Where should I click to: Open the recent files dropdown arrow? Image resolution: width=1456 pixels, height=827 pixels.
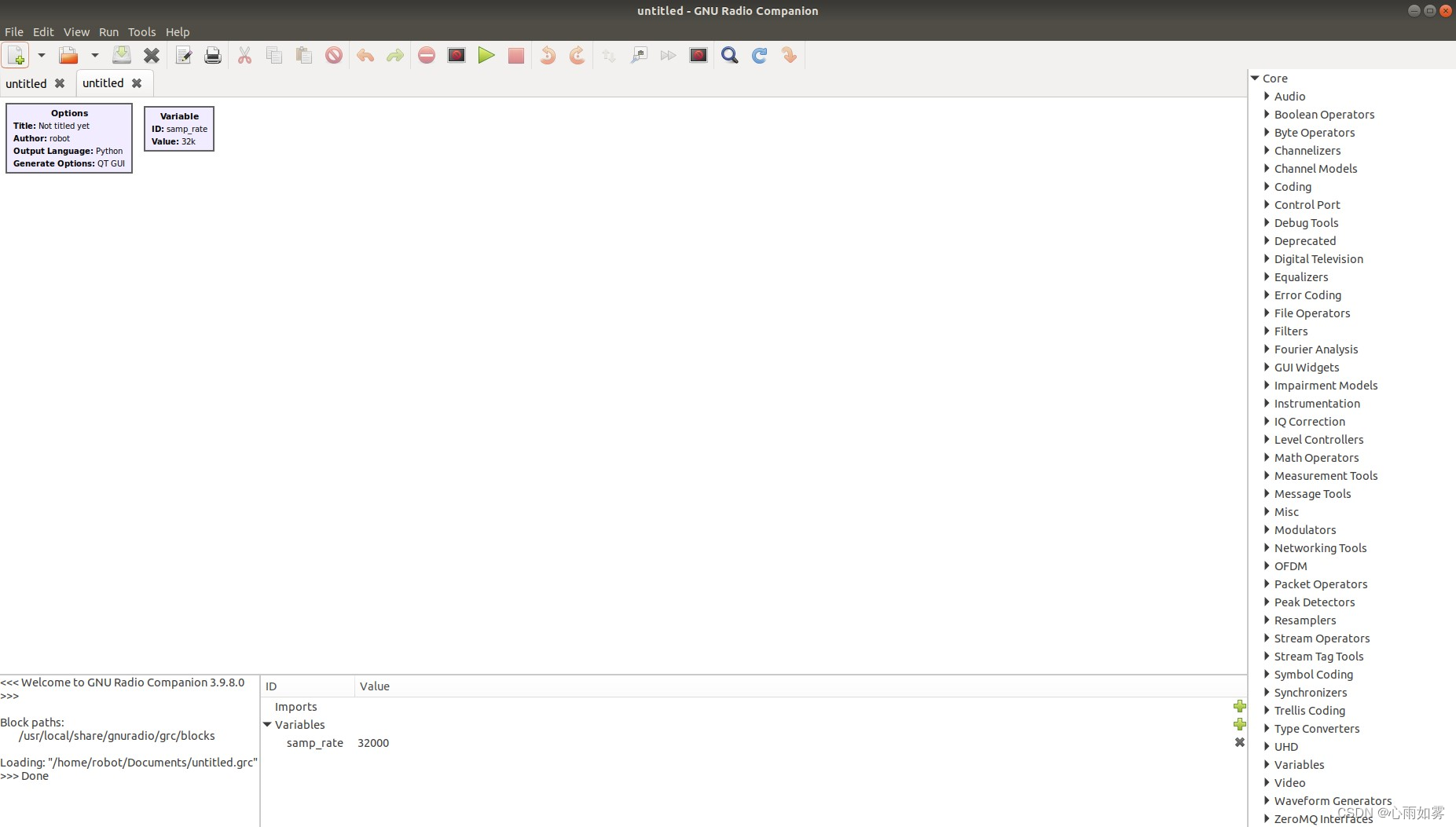[95, 55]
